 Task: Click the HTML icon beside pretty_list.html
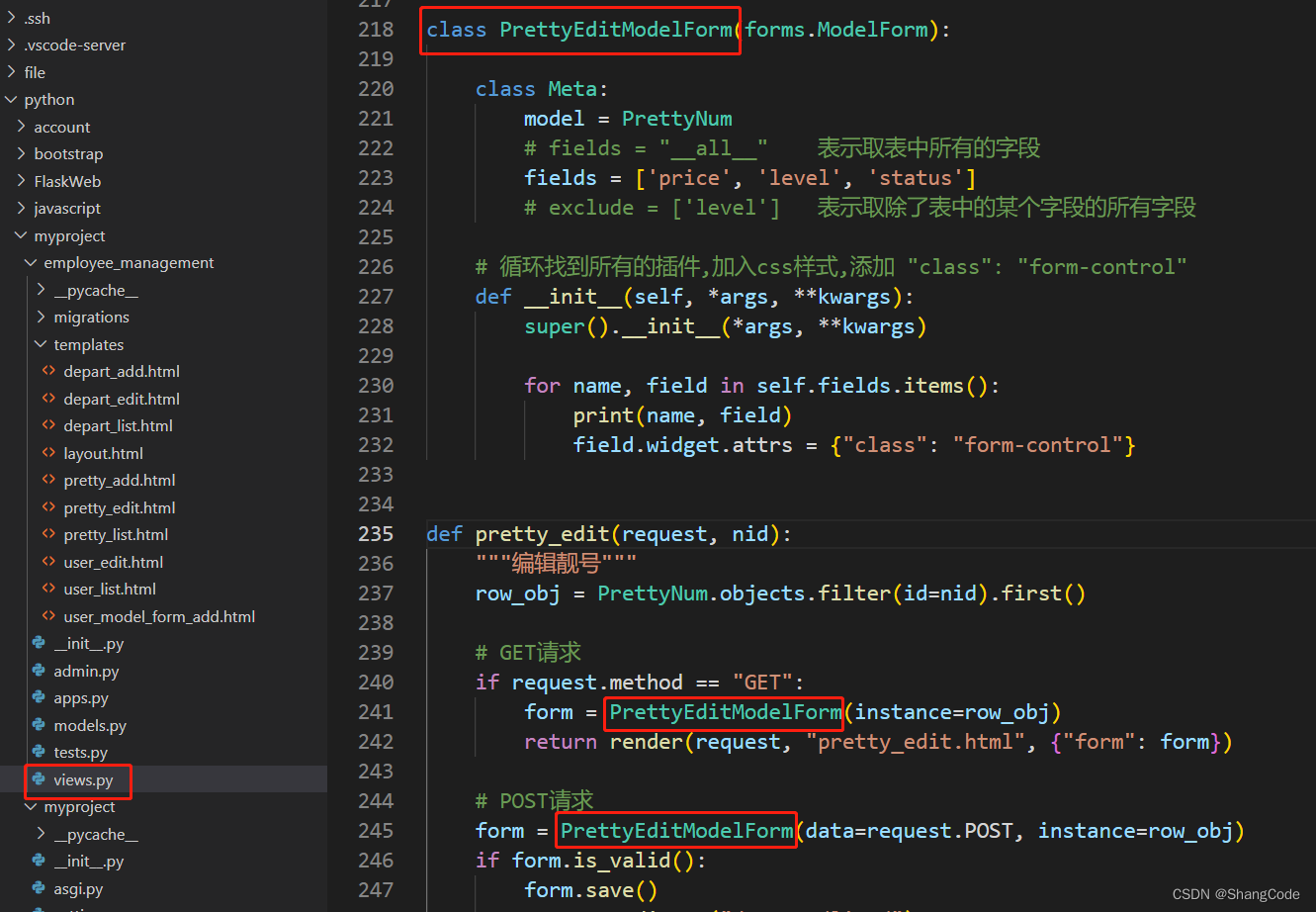(x=48, y=535)
